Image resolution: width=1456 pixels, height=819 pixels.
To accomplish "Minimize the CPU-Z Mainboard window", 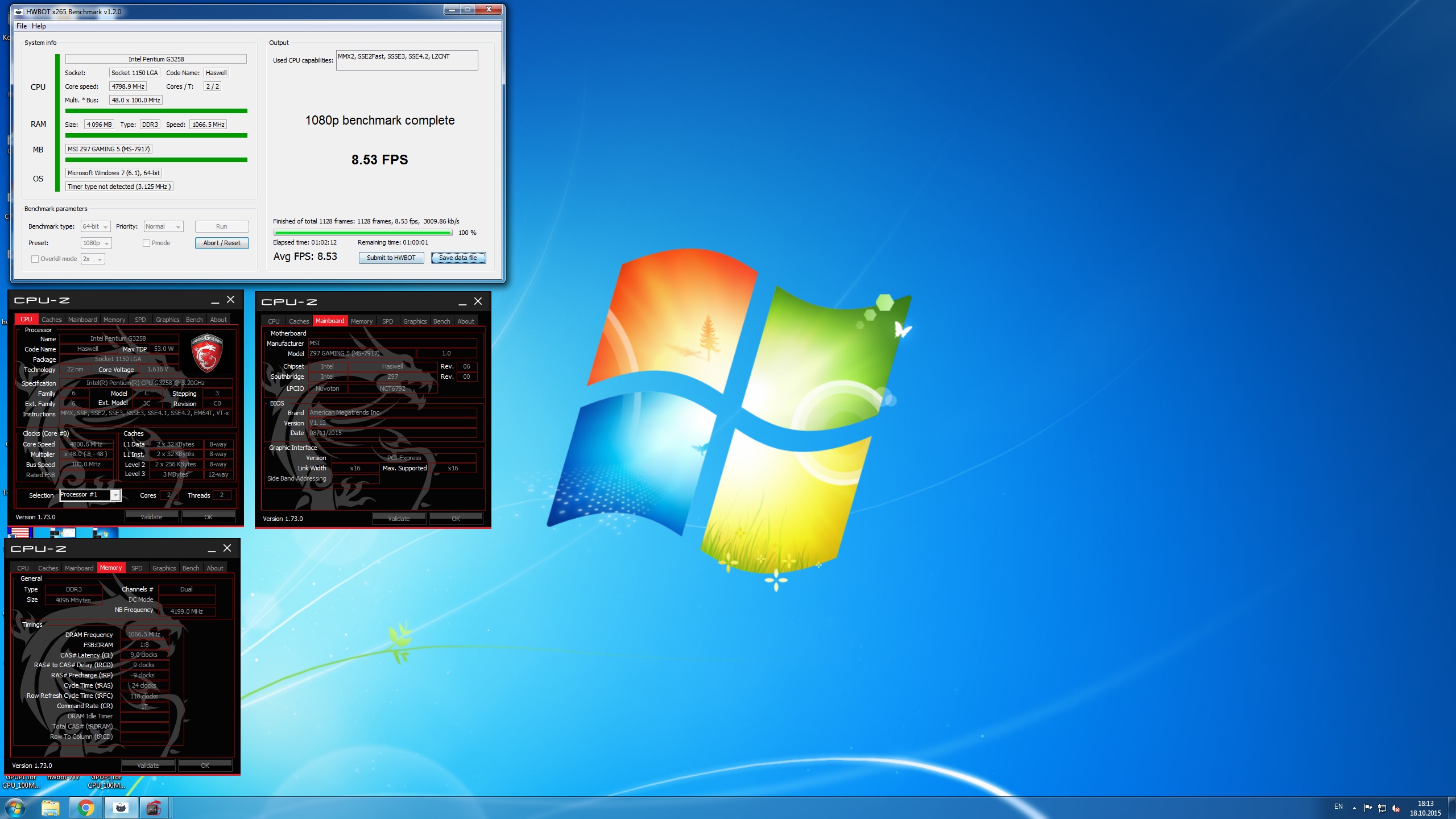I will click(462, 301).
